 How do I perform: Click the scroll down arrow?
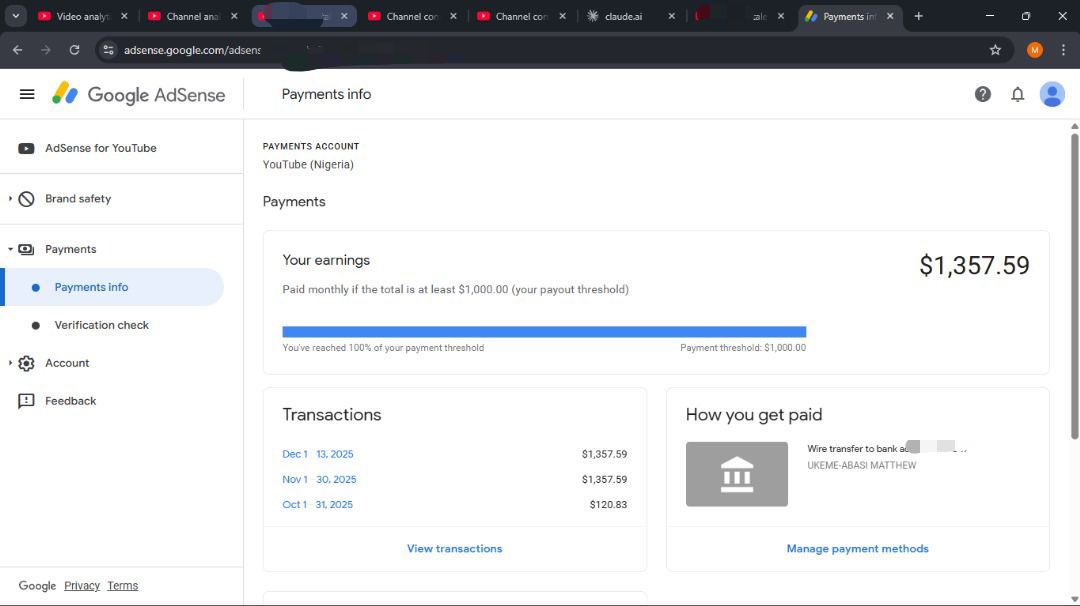coord(1074,599)
